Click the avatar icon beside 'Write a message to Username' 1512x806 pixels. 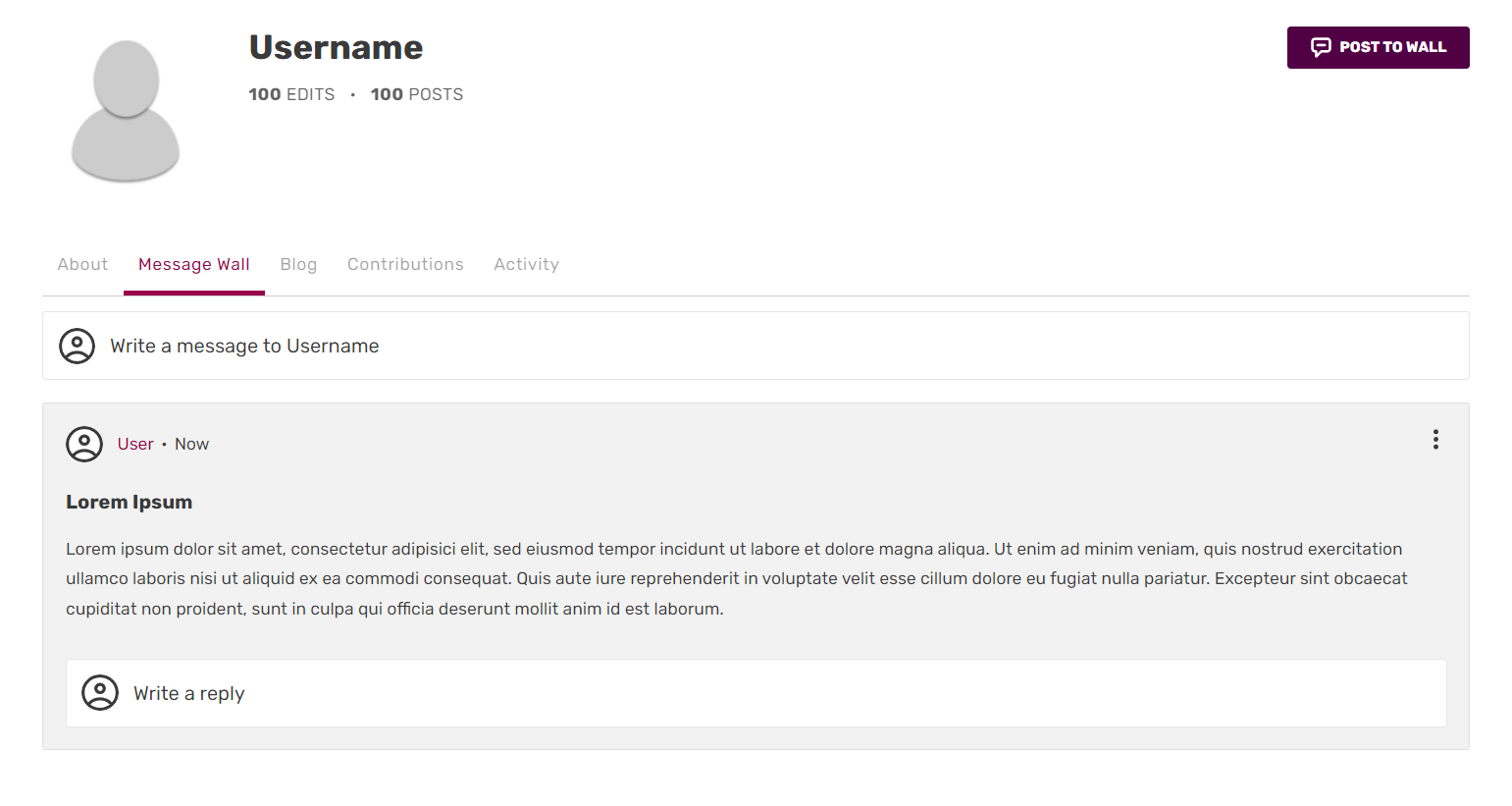click(x=78, y=347)
